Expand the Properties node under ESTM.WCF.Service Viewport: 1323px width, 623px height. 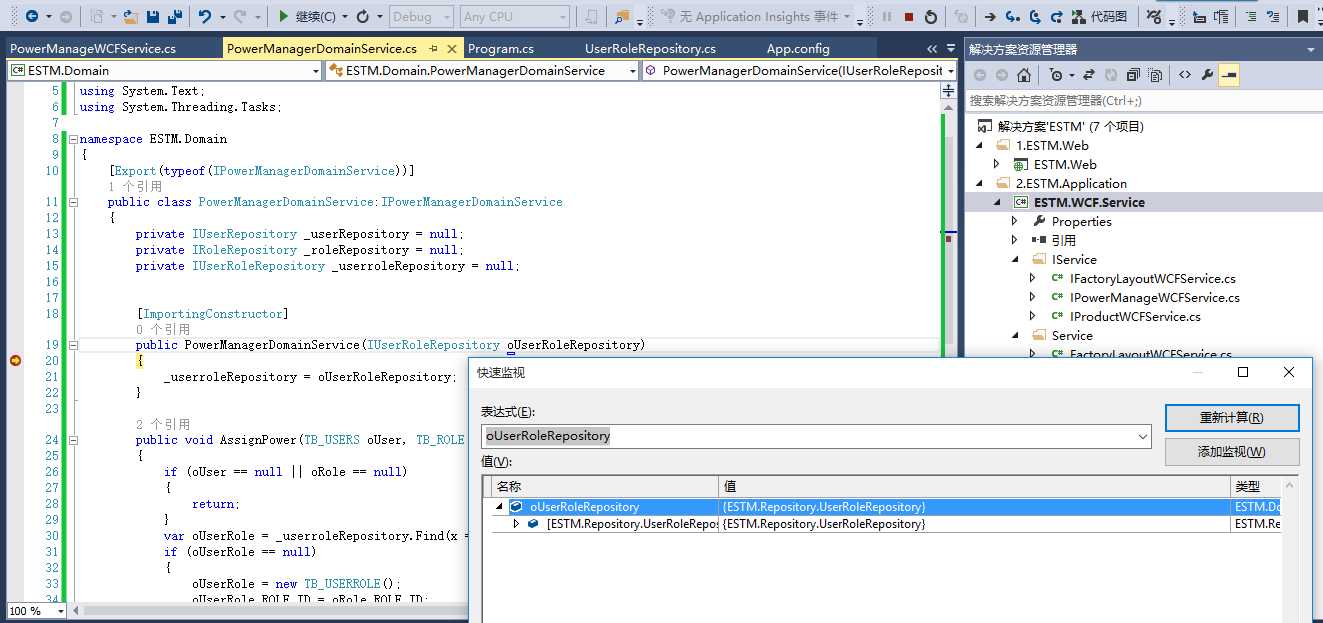coord(1015,221)
